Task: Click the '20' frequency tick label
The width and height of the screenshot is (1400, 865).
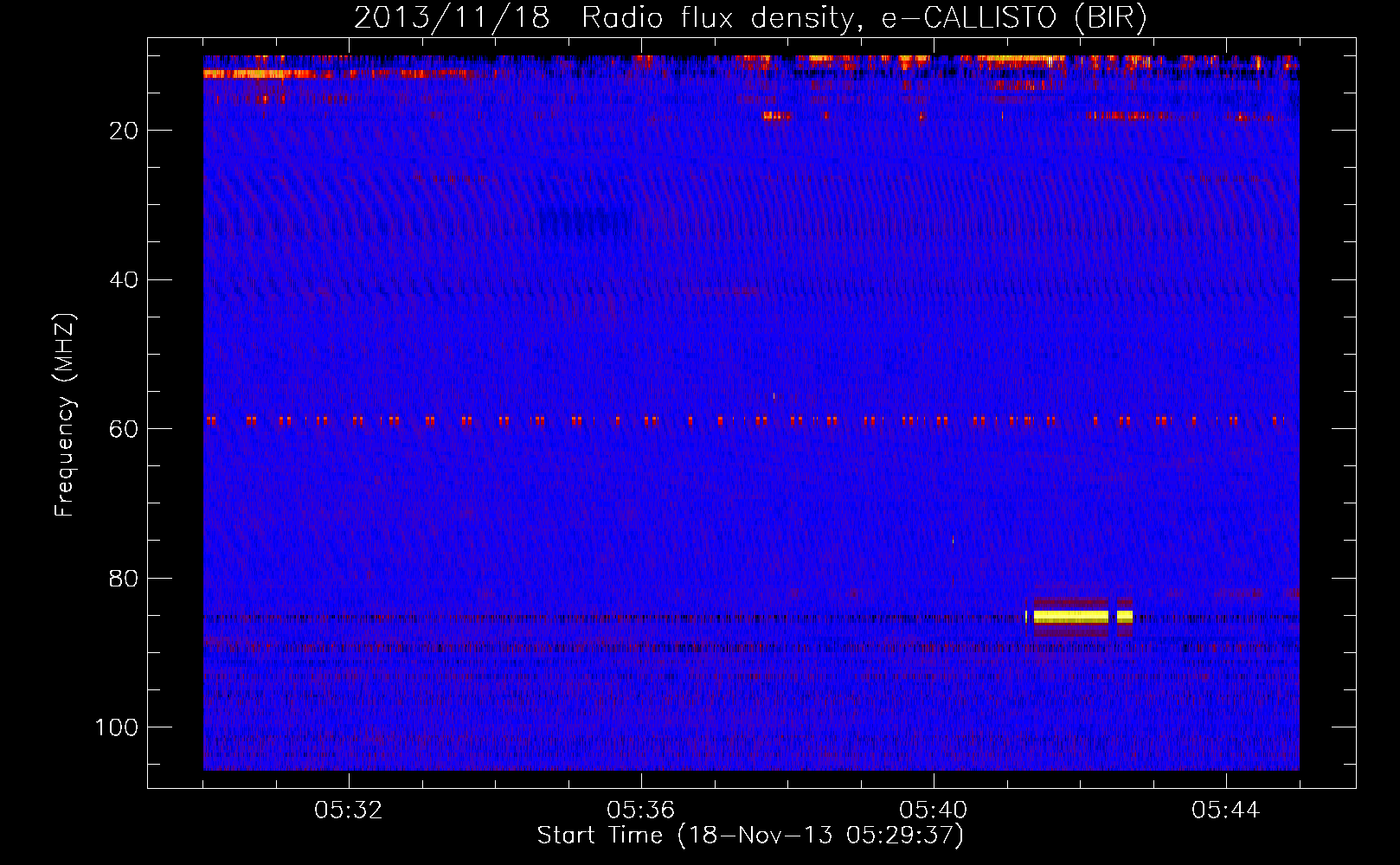Action: click(125, 131)
